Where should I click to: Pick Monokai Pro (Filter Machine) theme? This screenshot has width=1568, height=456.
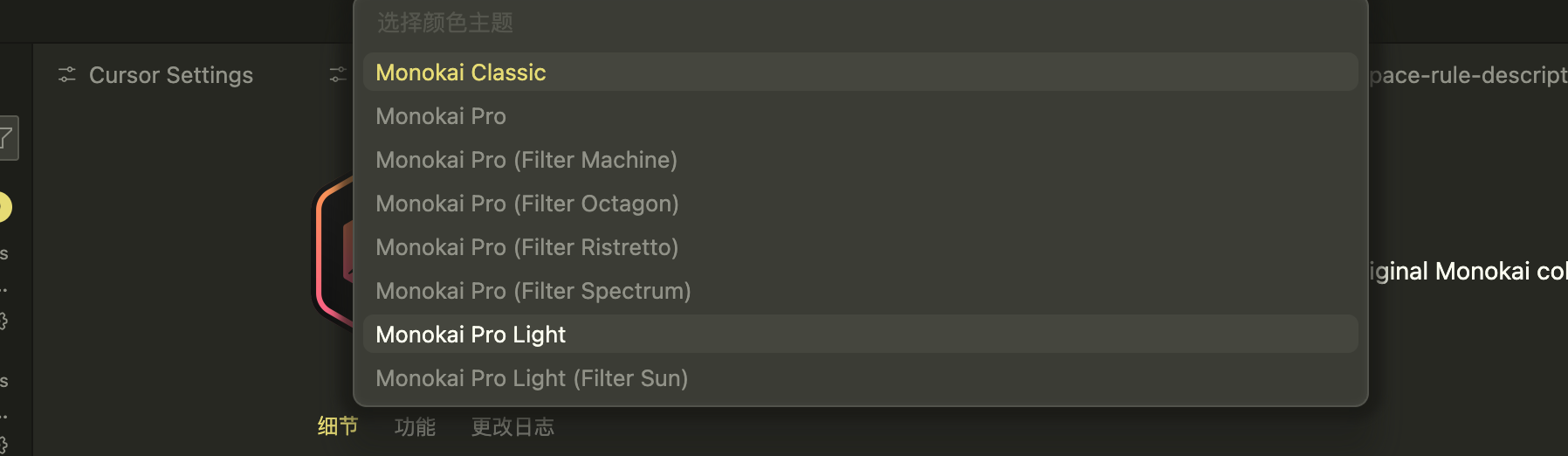tap(526, 160)
